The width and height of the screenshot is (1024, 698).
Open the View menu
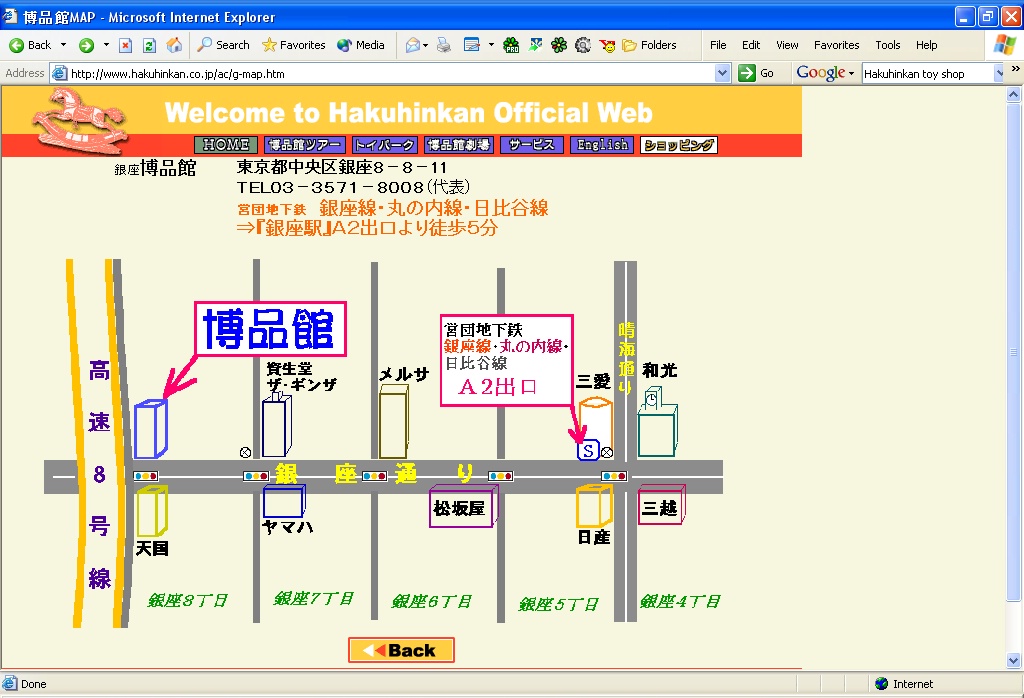tap(787, 45)
